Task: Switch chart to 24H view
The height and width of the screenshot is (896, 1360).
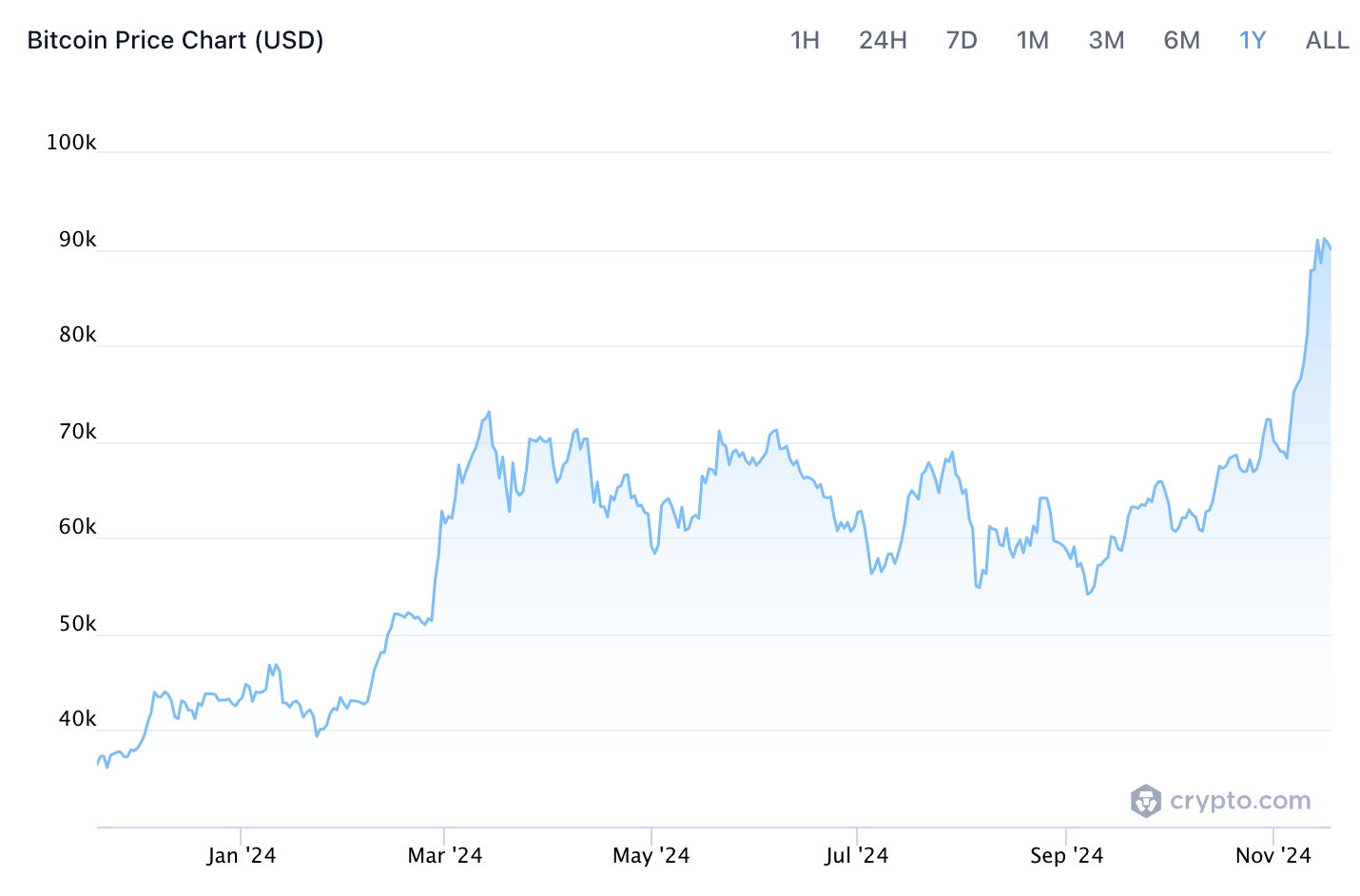Action: [882, 40]
